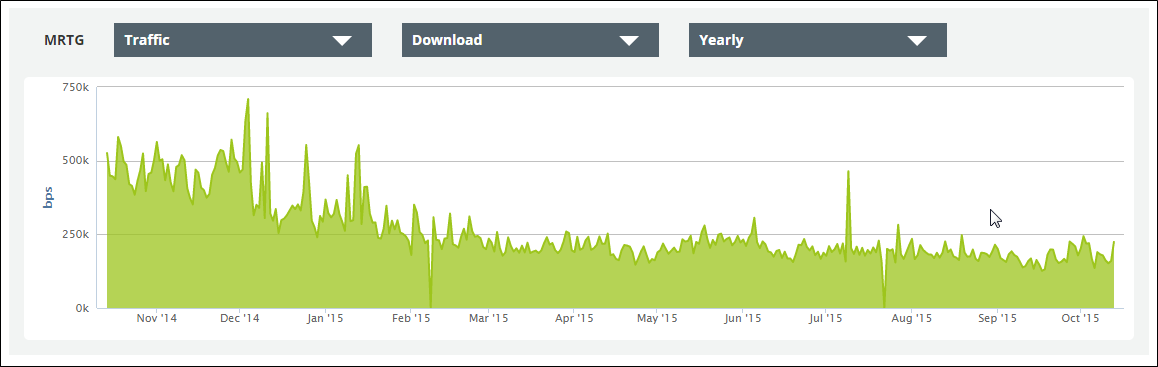Click the MRTG label
Screen dimensions: 1158x367
point(64,40)
